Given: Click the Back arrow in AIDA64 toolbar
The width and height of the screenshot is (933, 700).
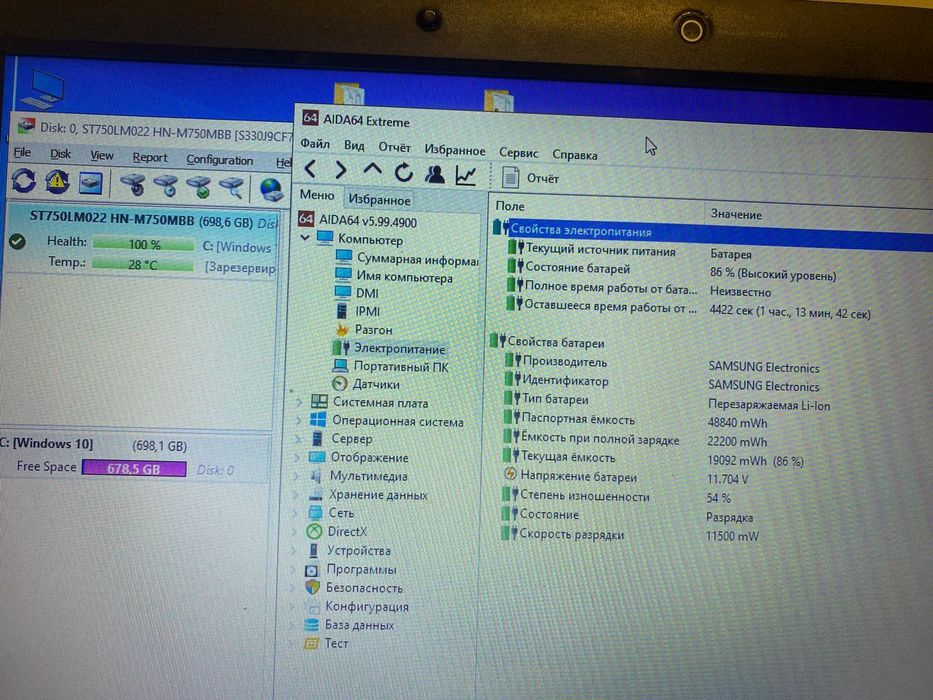Looking at the screenshot, I should 310,169.
